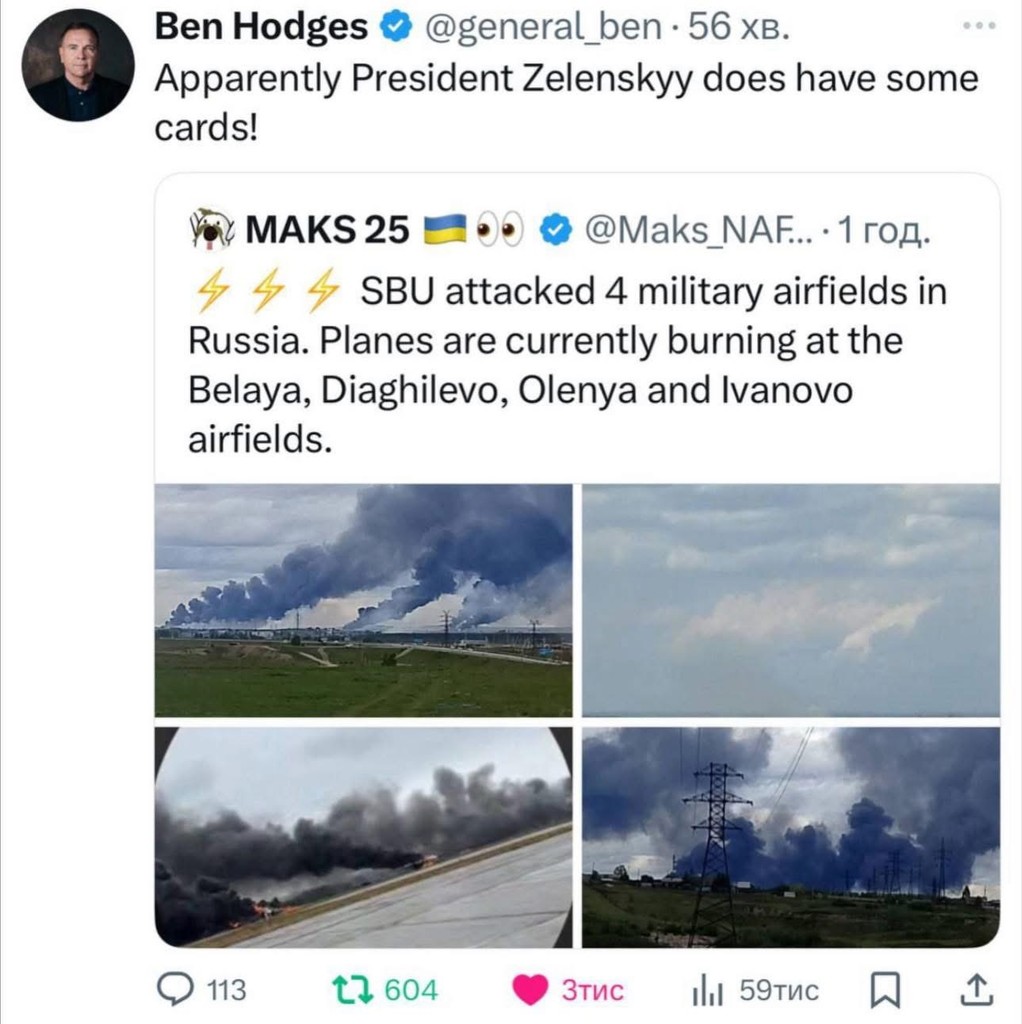
Task: Retweet the post with 604 reposts
Action: pyautogui.click(x=352, y=990)
